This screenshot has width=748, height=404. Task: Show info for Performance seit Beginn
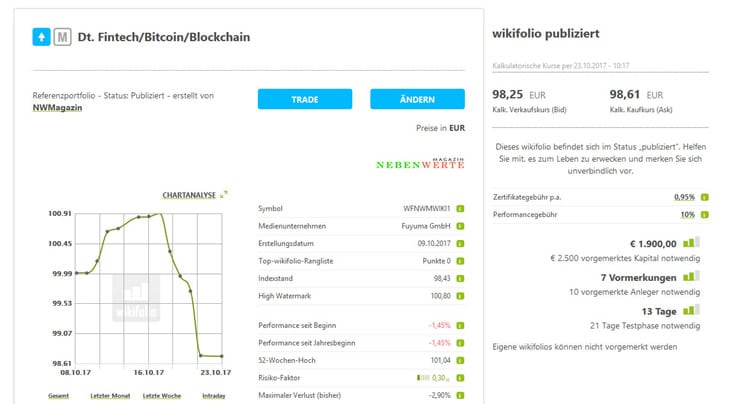point(460,325)
